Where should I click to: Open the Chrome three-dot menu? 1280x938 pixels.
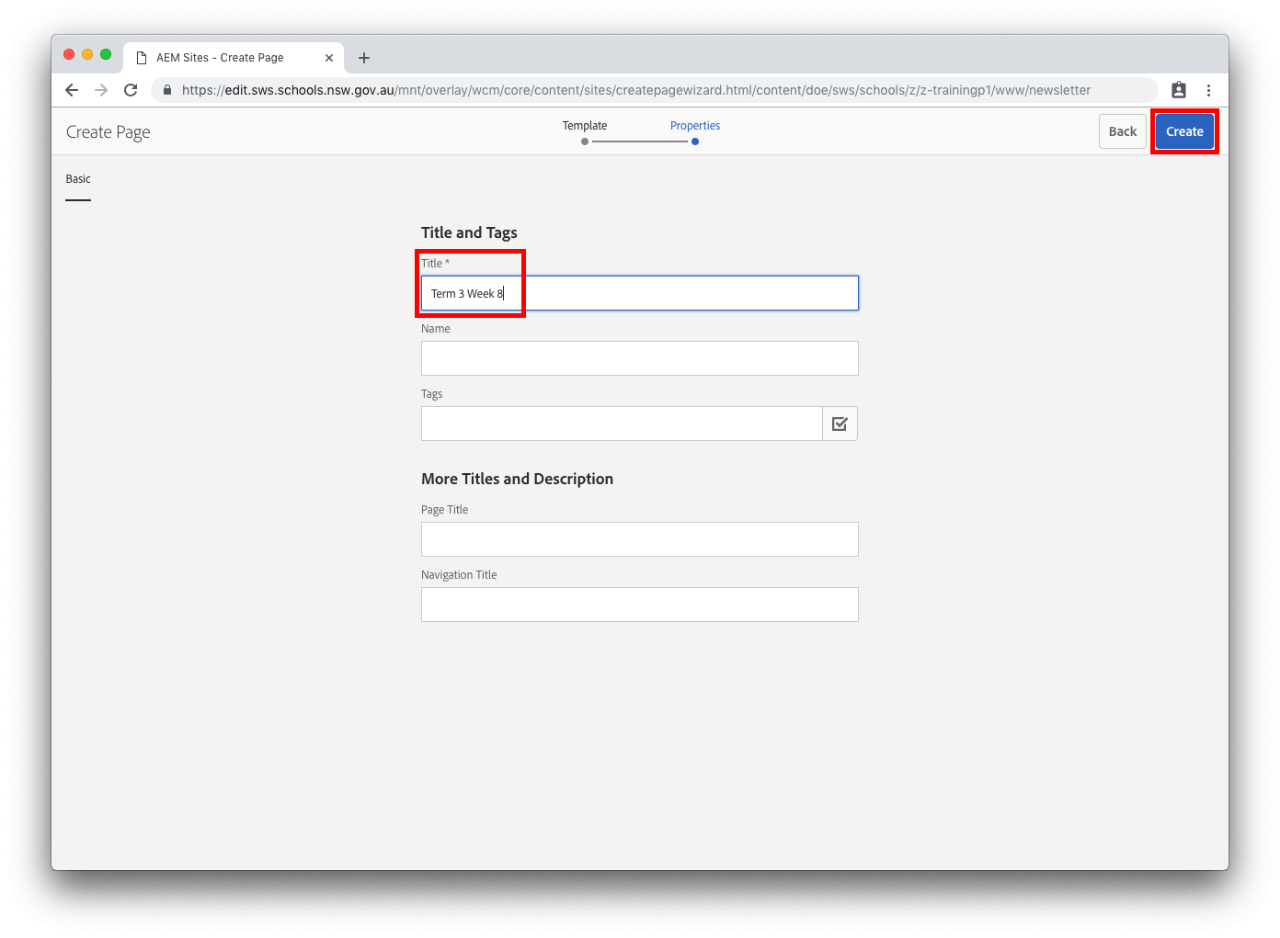tap(1208, 90)
